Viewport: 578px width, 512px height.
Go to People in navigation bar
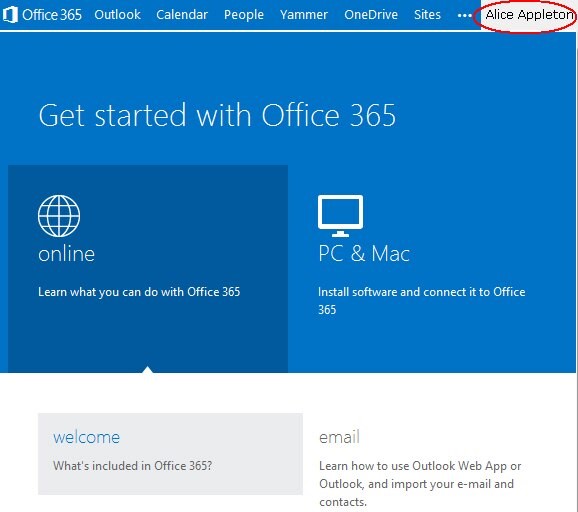click(244, 15)
